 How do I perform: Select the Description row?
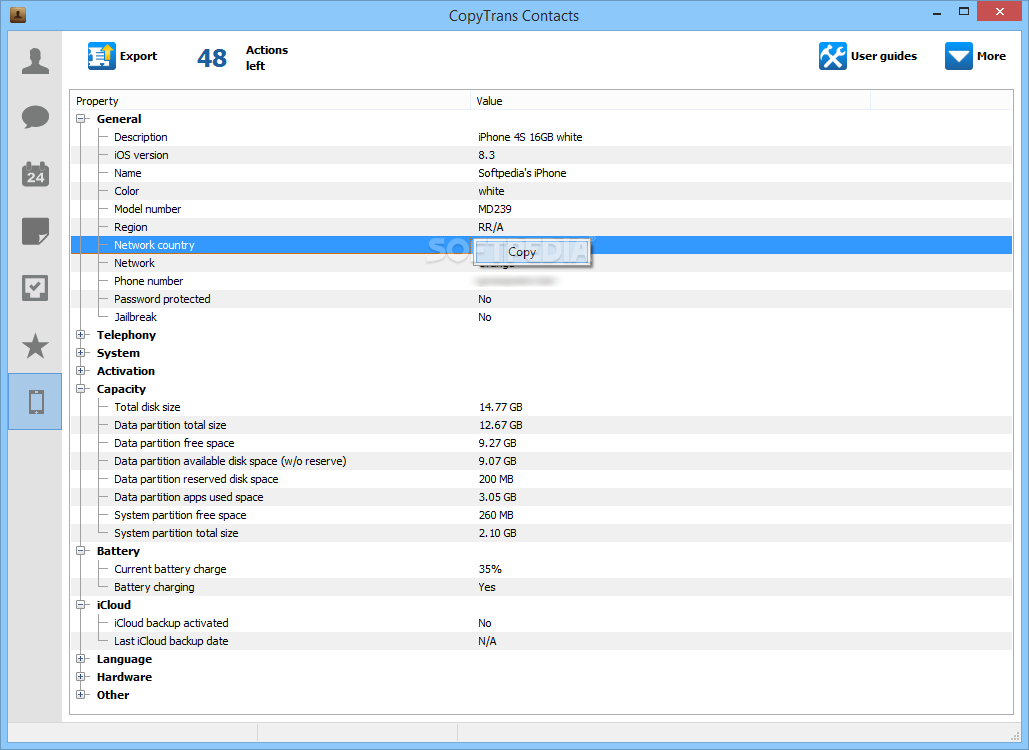541,137
